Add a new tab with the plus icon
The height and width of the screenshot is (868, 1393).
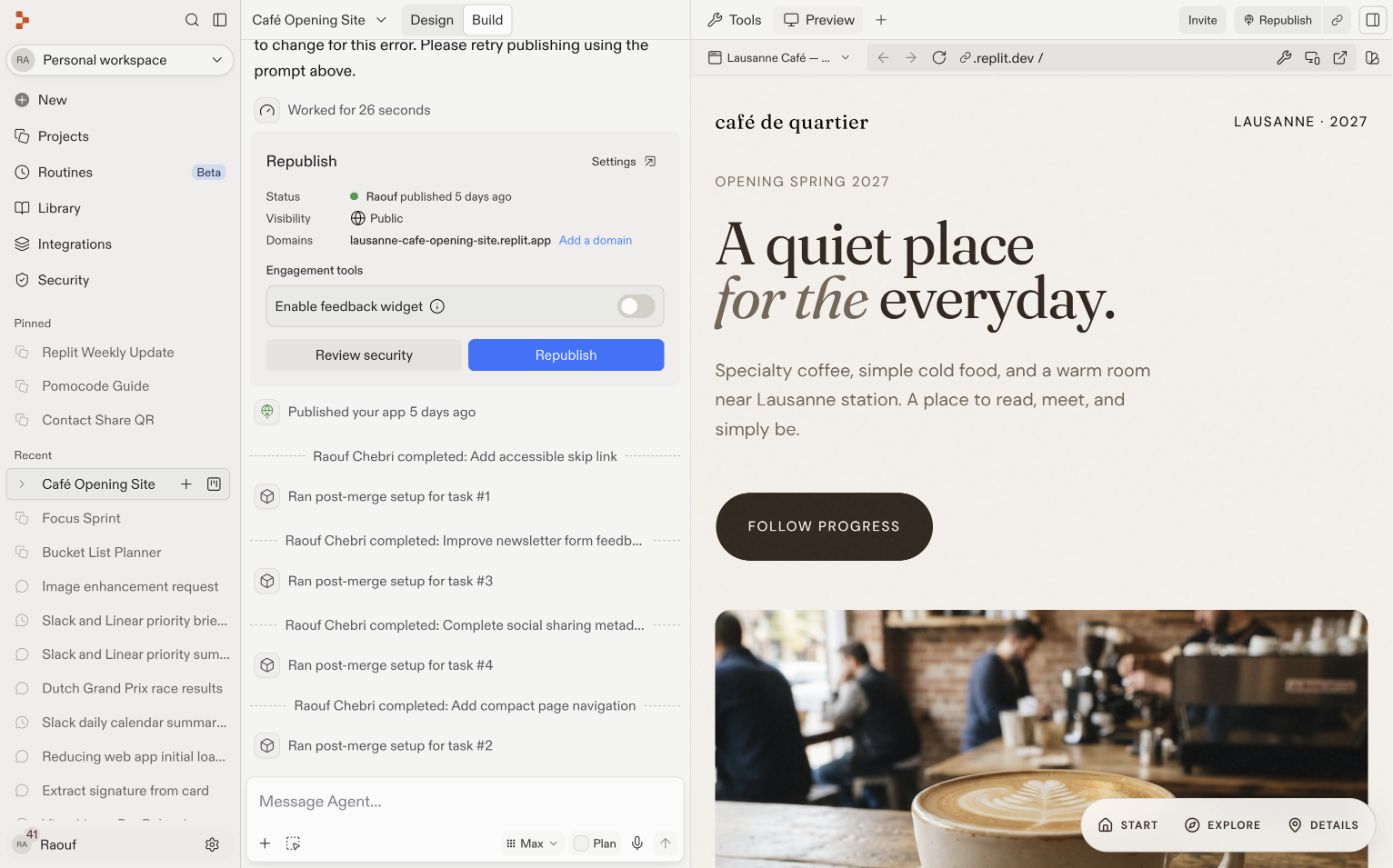(x=881, y=20)
